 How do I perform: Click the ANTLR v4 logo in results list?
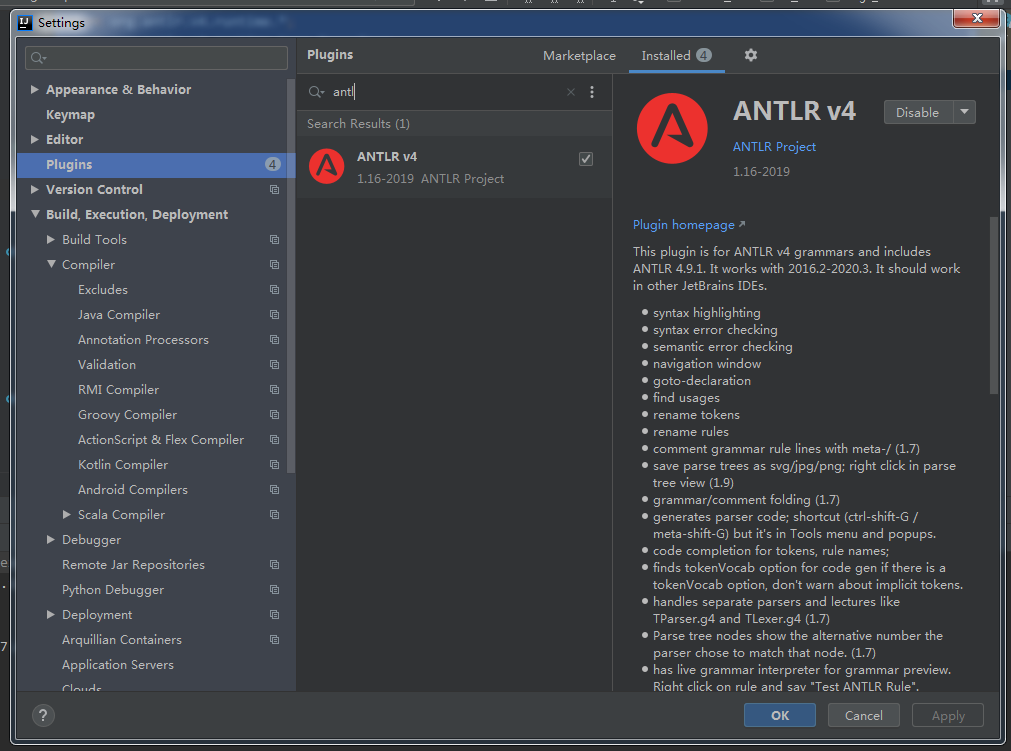(327, 166)
